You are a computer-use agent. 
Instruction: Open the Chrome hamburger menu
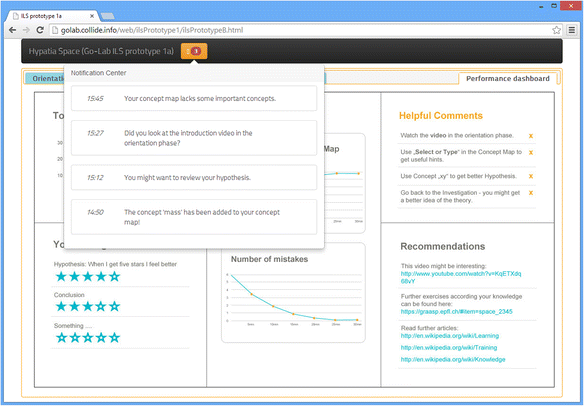click(x=572, y=30)
